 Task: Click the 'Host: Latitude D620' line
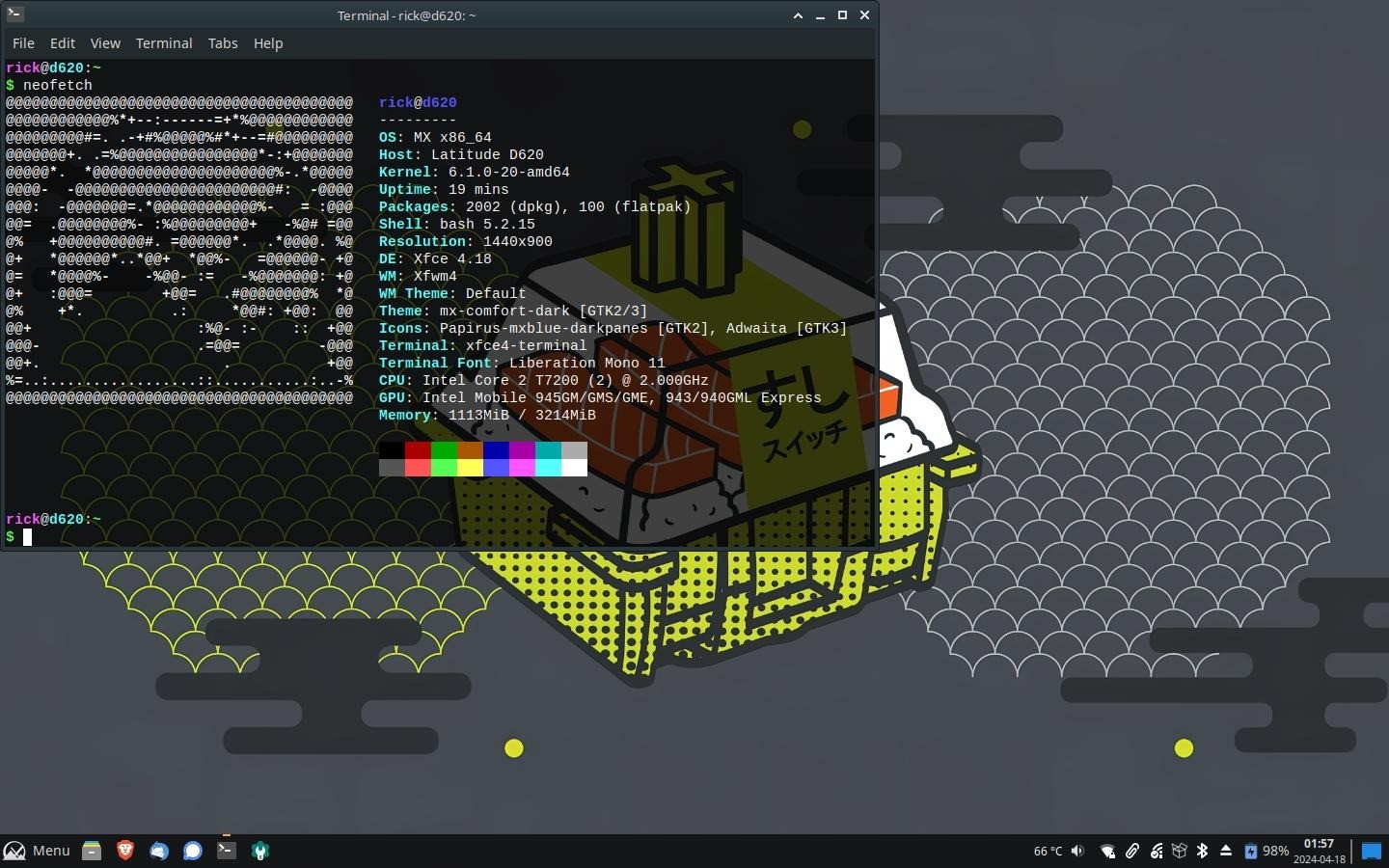coord(461,154)
